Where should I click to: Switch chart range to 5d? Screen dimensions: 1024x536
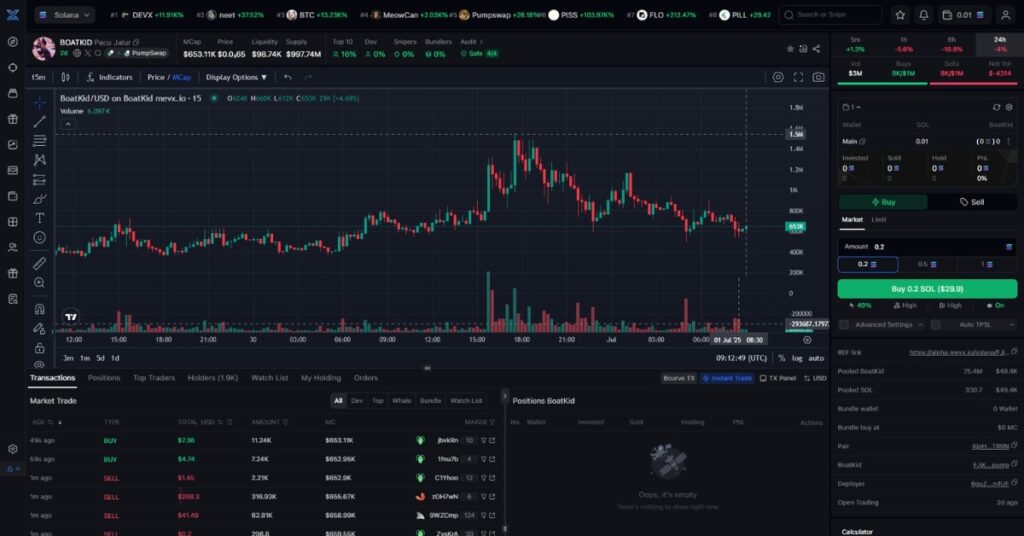(100, 358)
